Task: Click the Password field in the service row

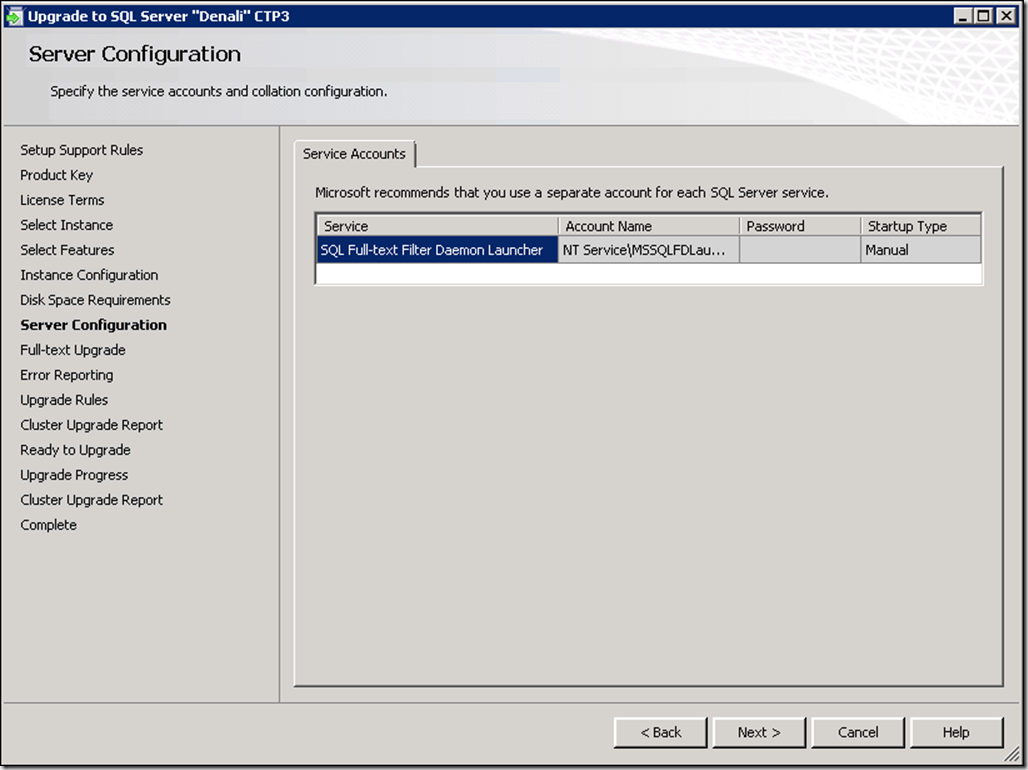Action: [799, 250]
